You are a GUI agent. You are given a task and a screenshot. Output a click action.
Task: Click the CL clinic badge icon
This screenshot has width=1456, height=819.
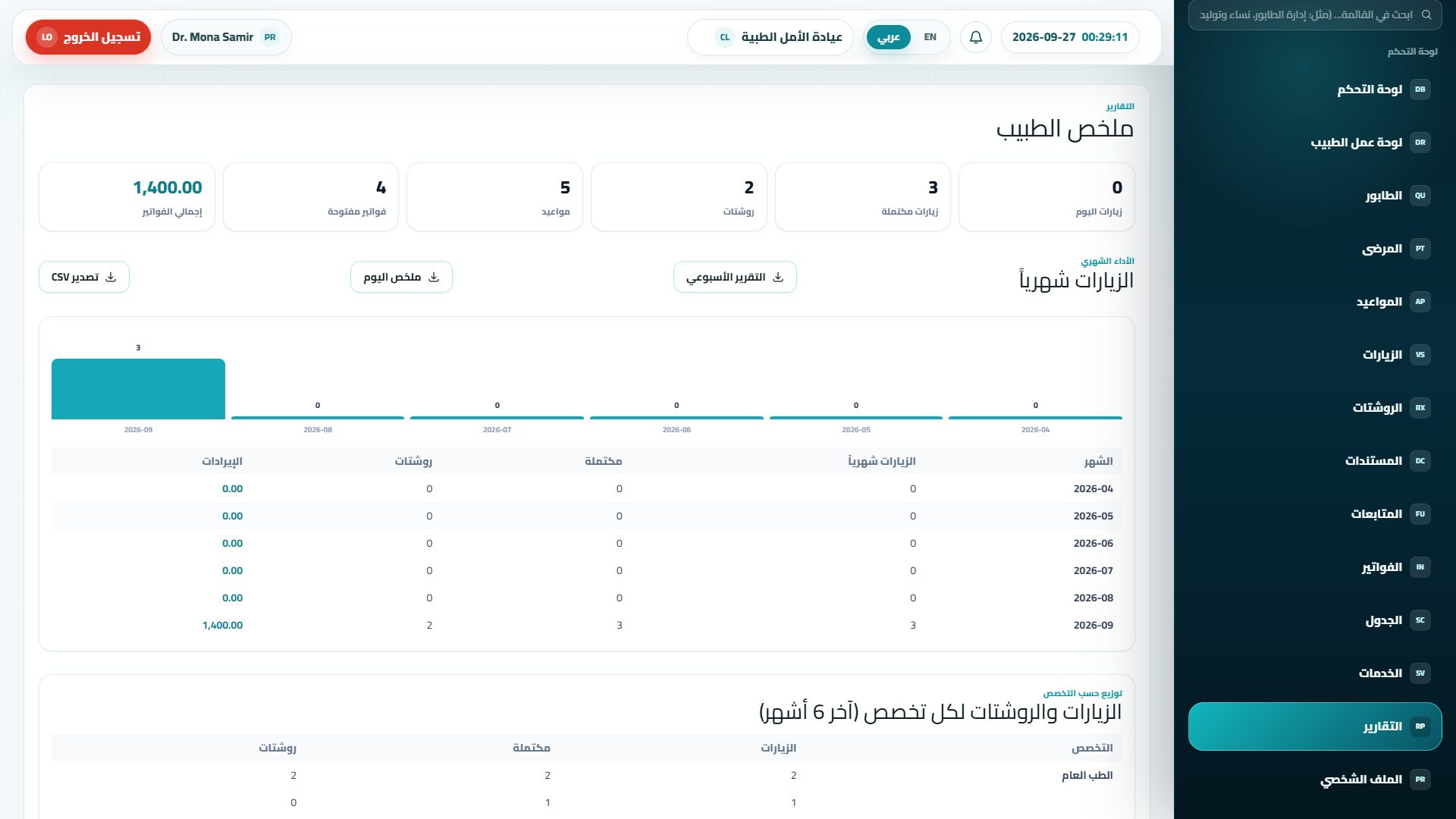(x=725, y=37)
